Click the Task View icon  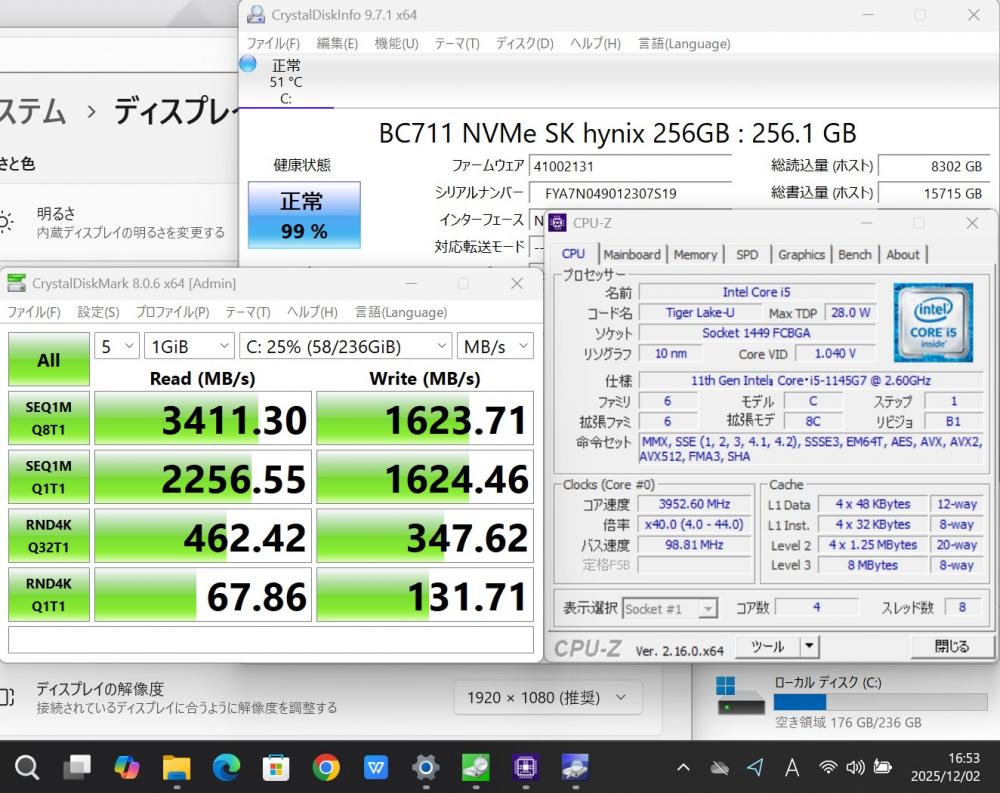click(x=77, y=767)
